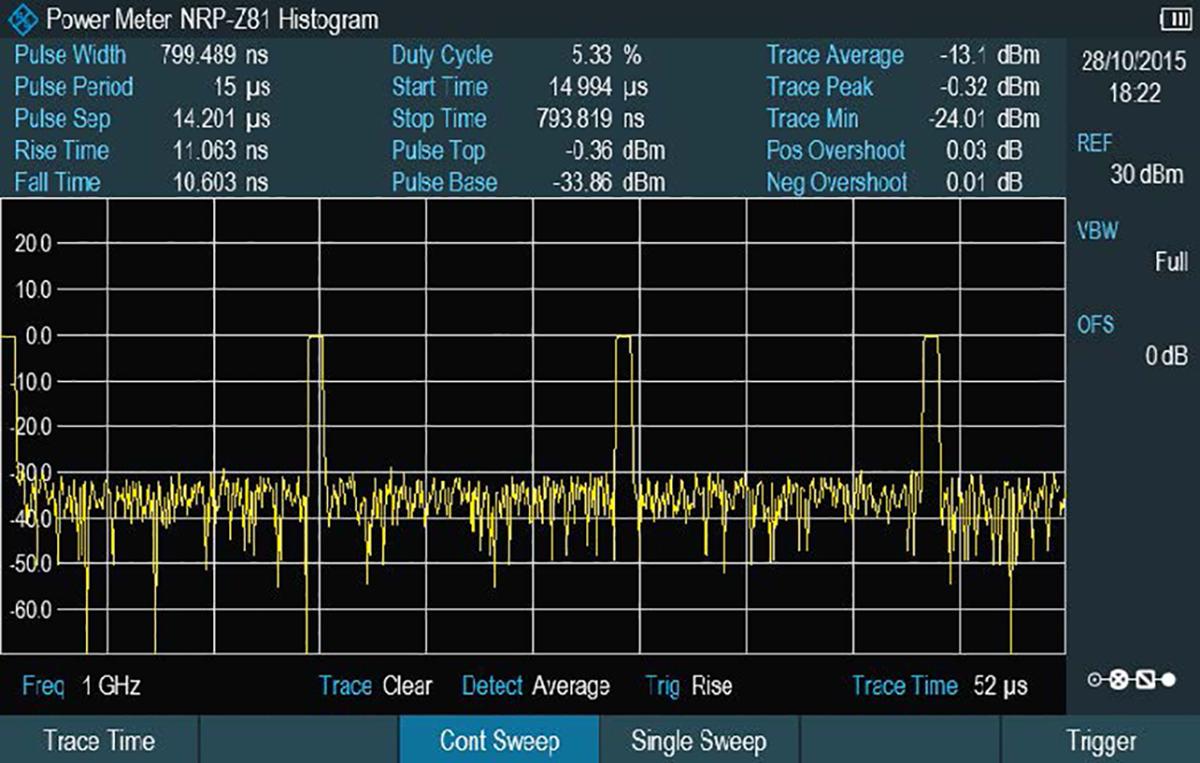The width and height of the screenshot is (1200, 763).
Task: Select the OFS 0 dB setting
Action: click(1132, 340)
